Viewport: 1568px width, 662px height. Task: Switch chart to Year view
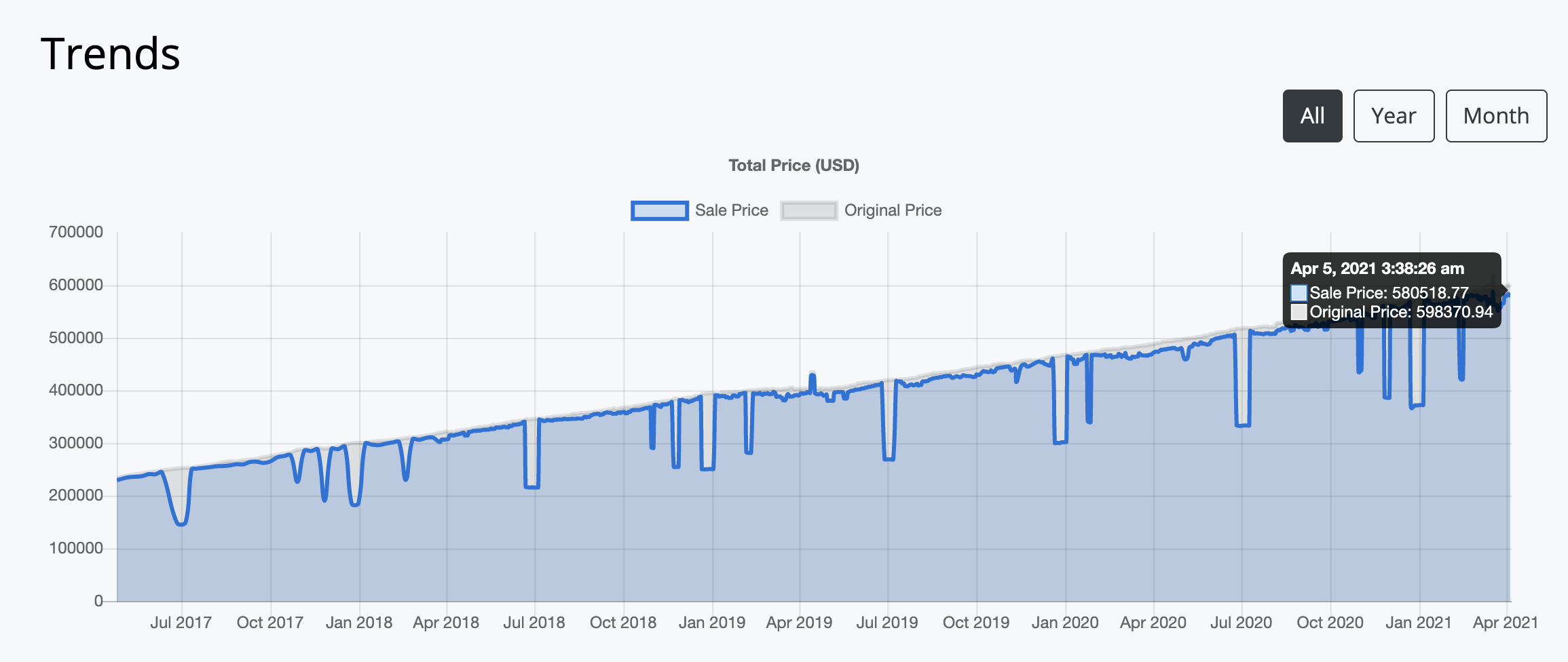click(1394, 116)
